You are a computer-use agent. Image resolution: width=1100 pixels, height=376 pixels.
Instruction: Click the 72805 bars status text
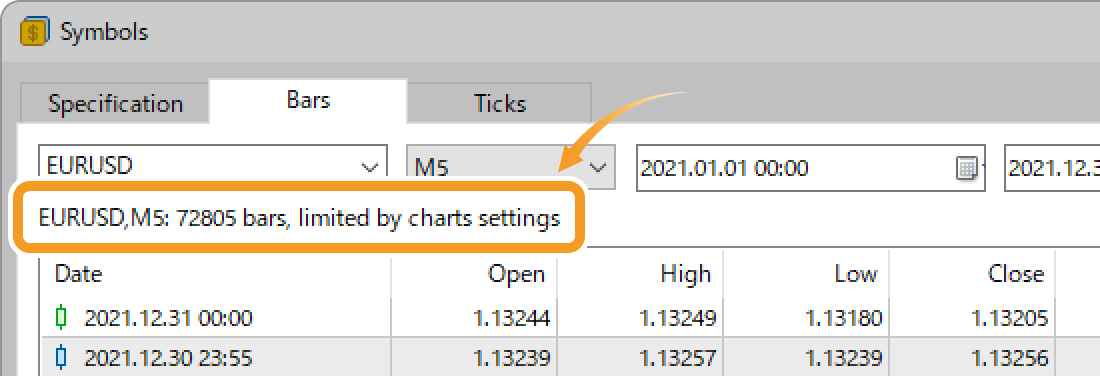pyautogui.click(x=299, y=218)
